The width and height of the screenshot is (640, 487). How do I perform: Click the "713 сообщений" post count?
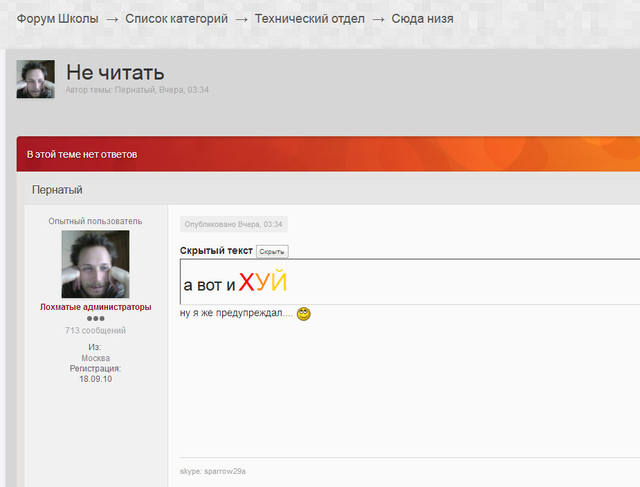[x=95, y=330]
